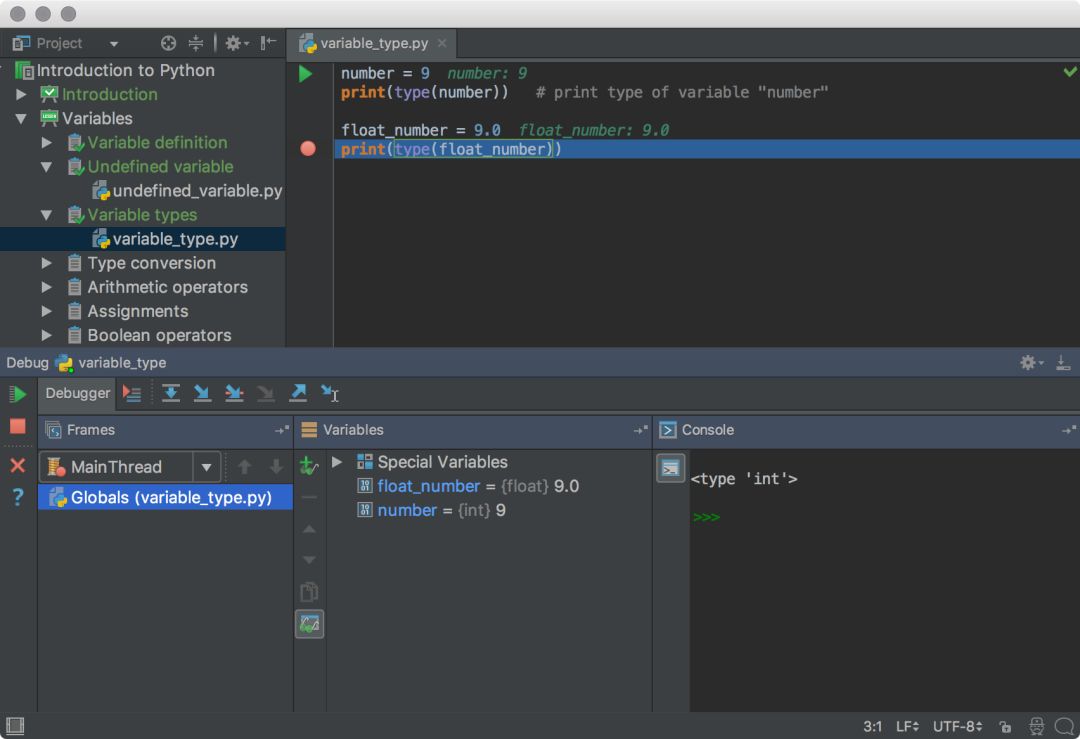Click the green inspection checkmark
1080x739 pixels.
click(1070, 72)
